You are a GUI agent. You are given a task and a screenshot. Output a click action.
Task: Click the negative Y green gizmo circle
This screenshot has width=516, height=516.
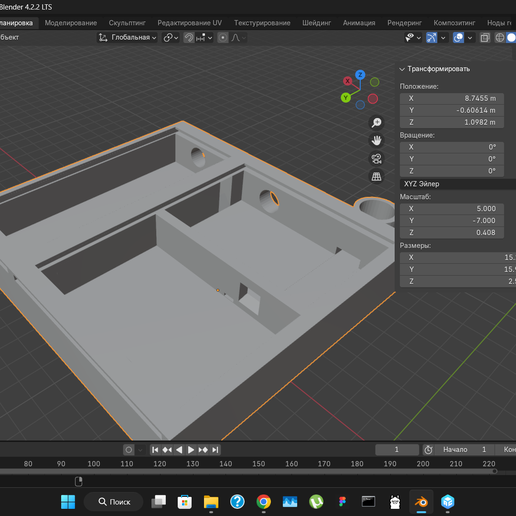[x=375, y=82]
